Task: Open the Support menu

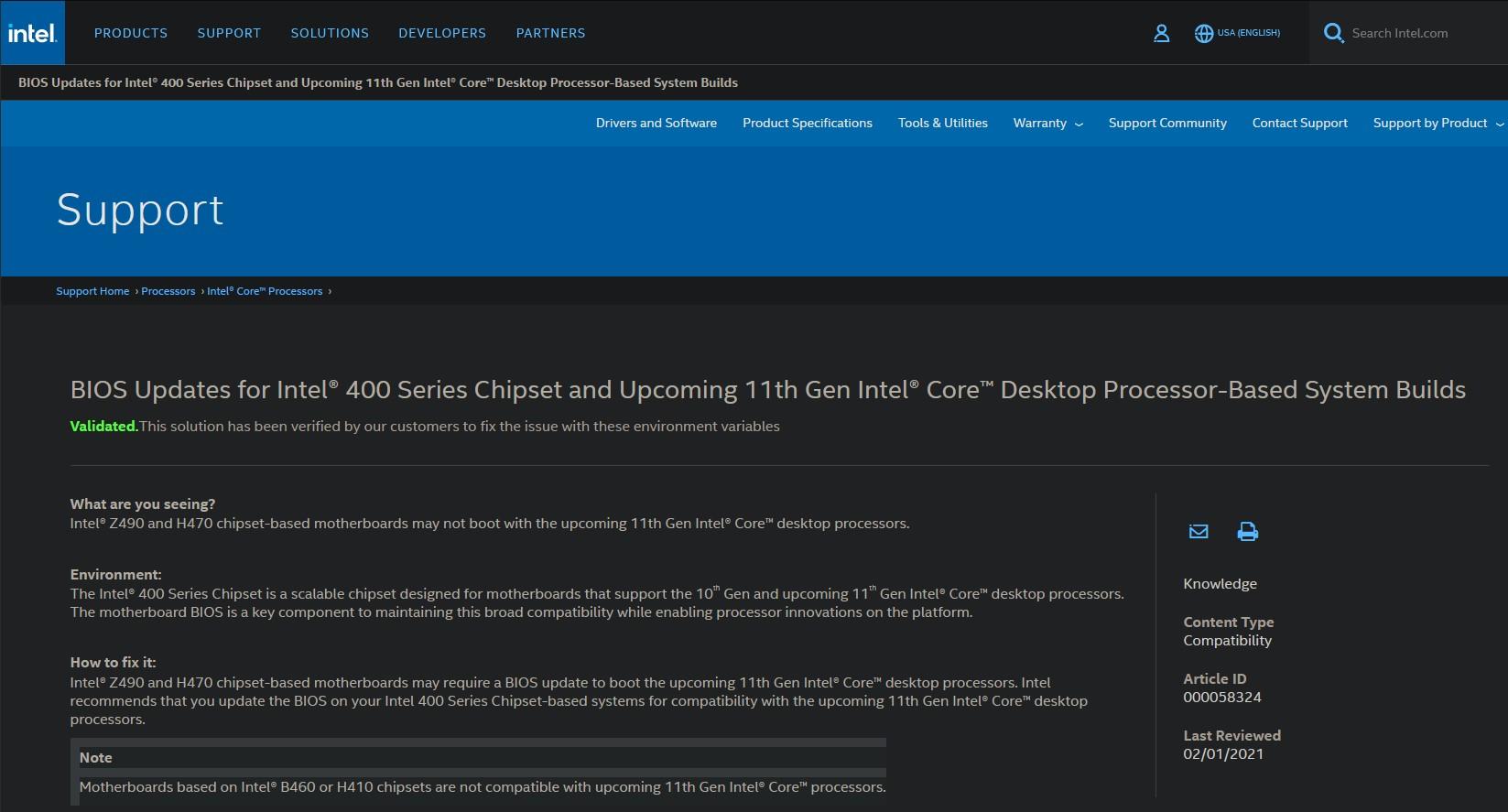Action: click(x=229, y=33)
